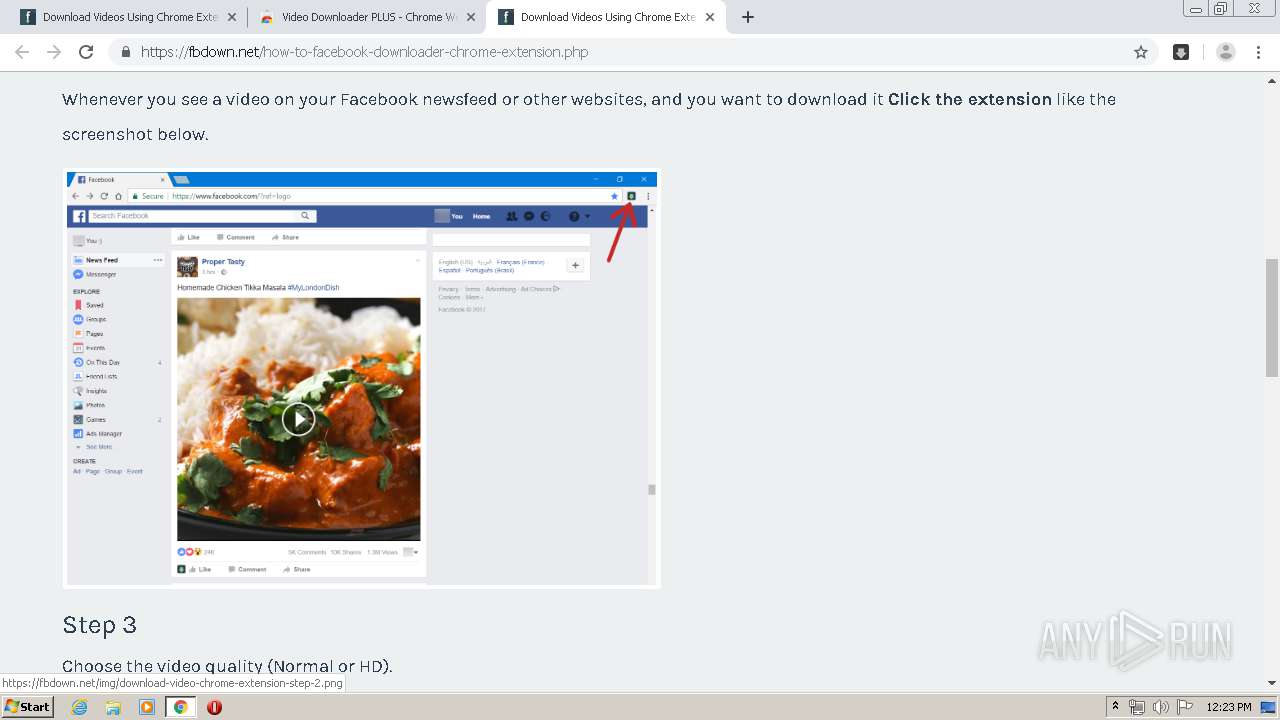The width and height of the screenshot is (1280, 720).
Task: Open Chrome's three-dot menu
Action: tap(1259, 52)
